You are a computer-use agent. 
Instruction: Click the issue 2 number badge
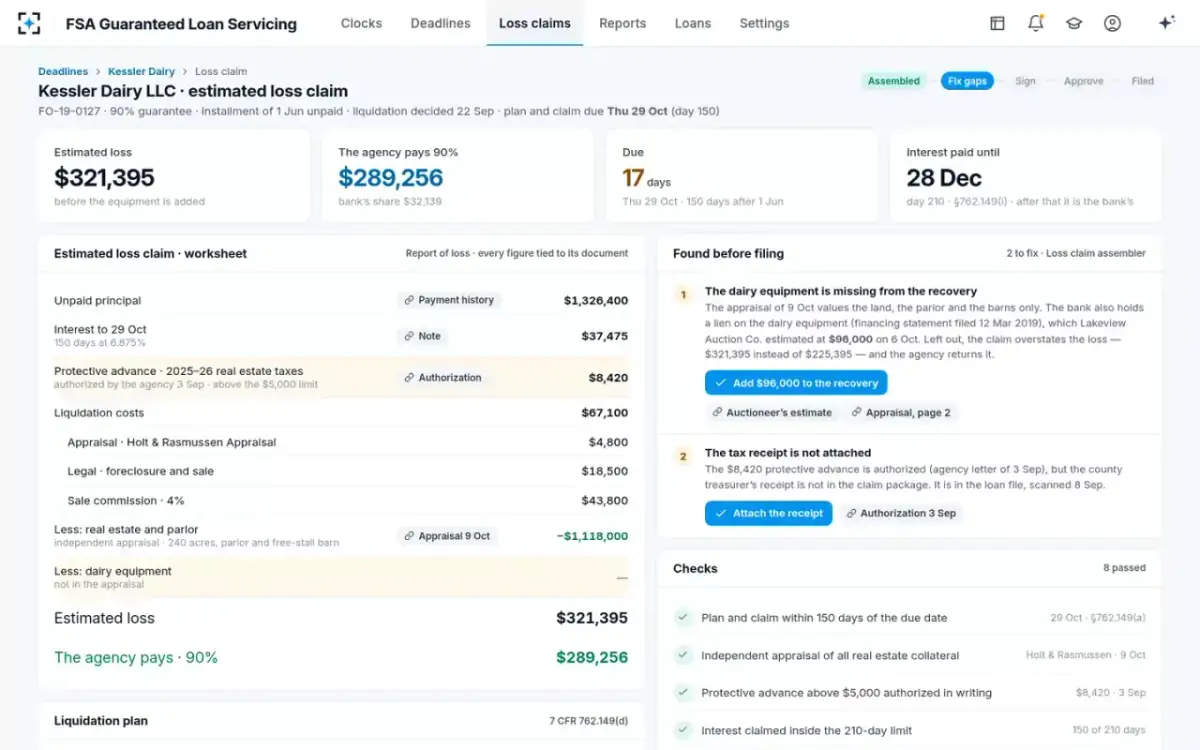(x=683, y=456)
